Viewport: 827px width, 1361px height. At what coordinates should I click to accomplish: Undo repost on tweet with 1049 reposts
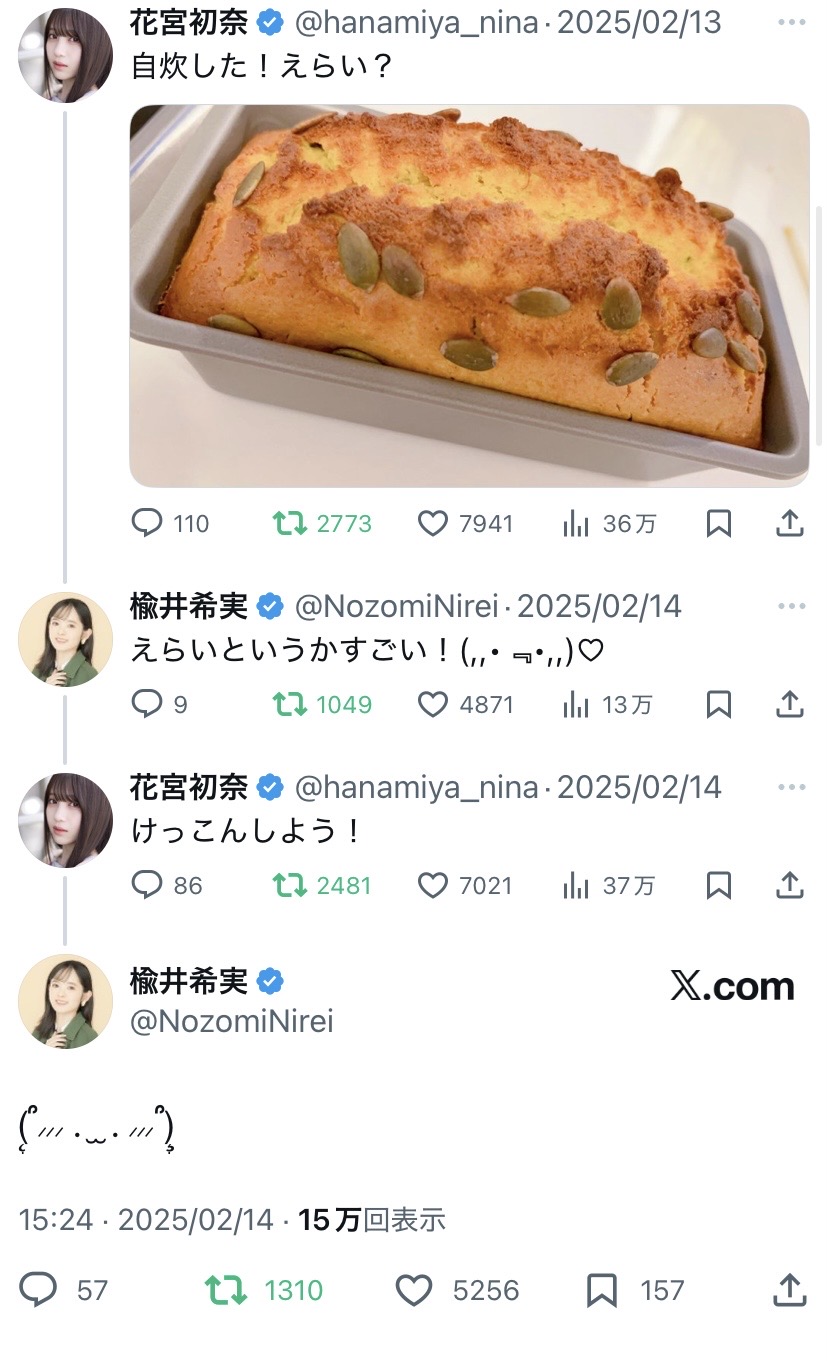(290, 705)
